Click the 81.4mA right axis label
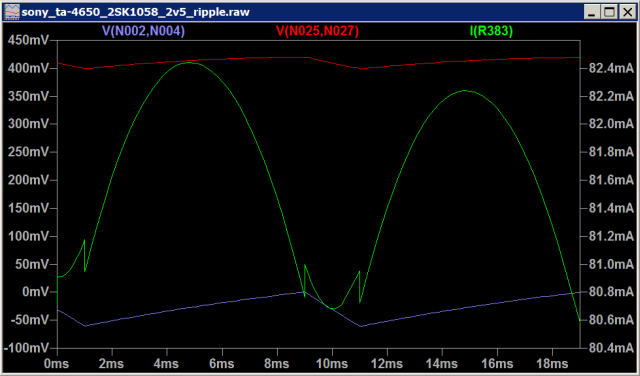 611,208
